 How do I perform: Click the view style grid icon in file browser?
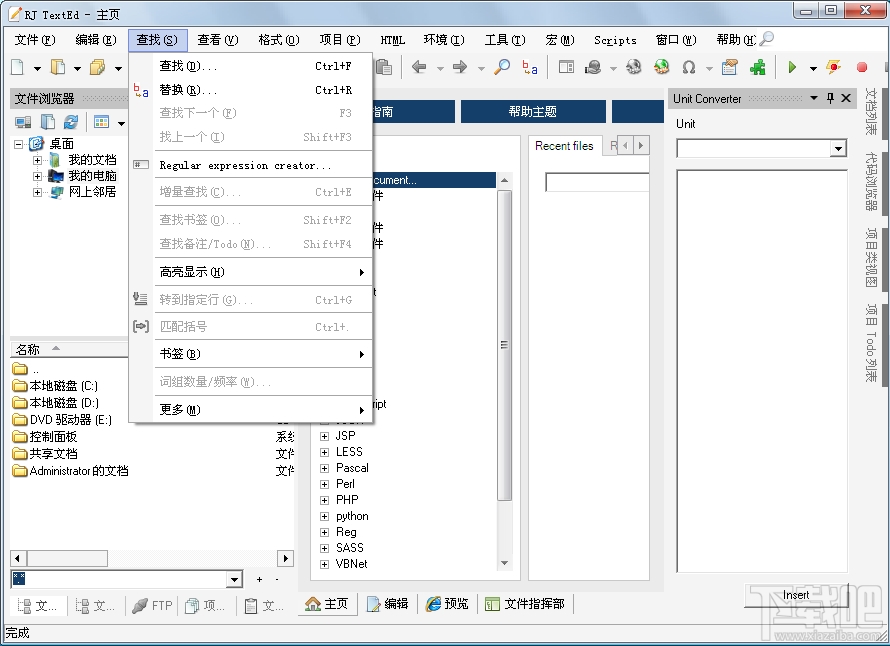102,122
